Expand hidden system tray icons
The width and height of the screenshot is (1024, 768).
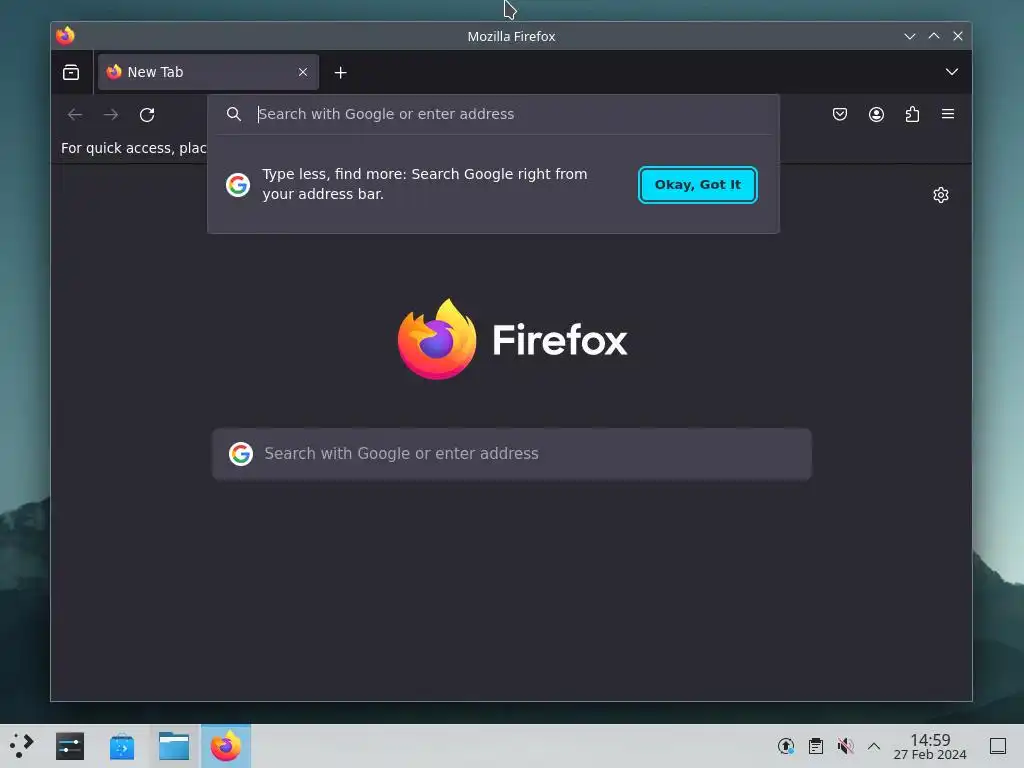coord(874,746)
